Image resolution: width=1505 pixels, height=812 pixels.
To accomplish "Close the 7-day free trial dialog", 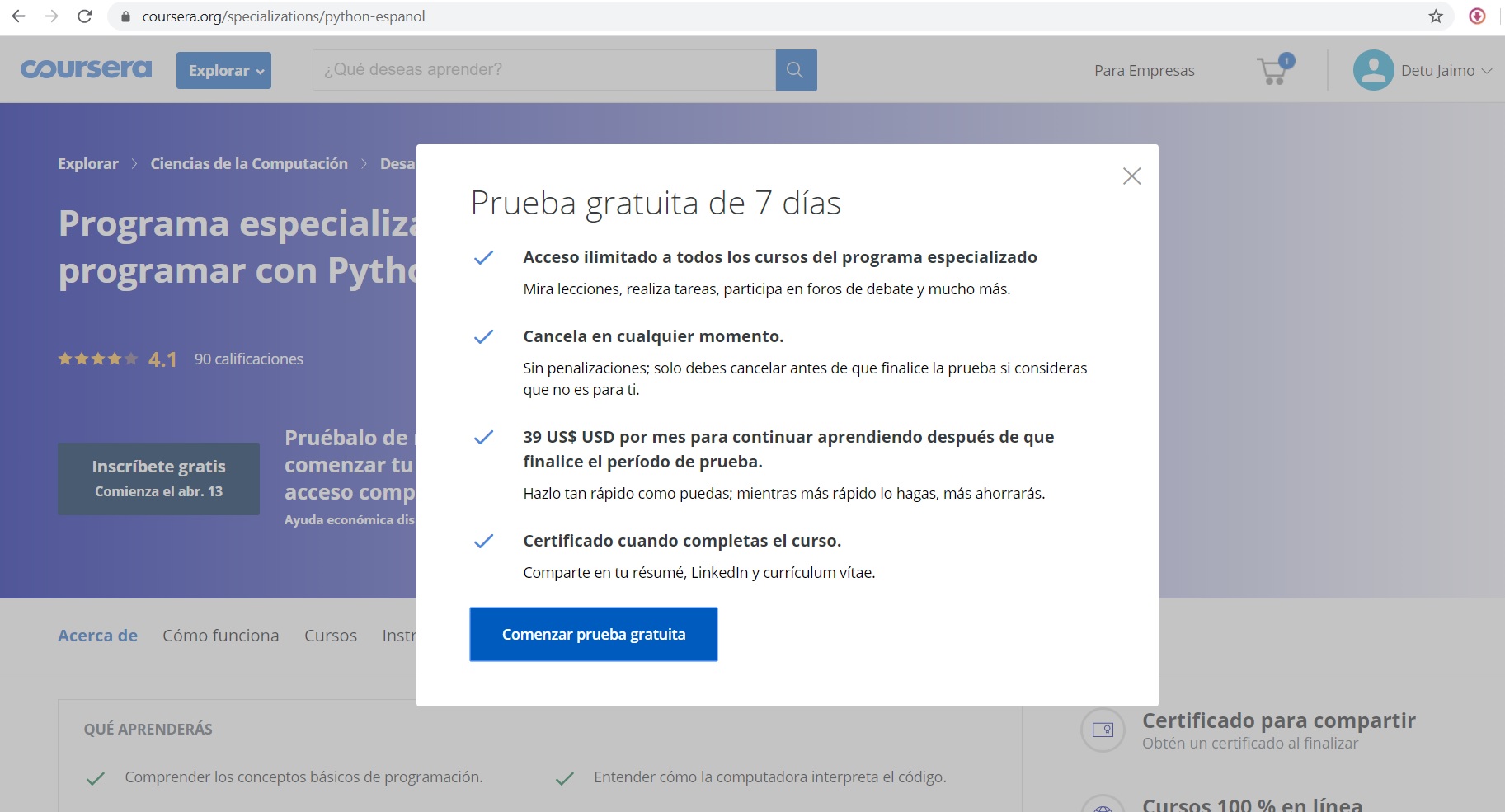I will click(x=1131, y=176).
